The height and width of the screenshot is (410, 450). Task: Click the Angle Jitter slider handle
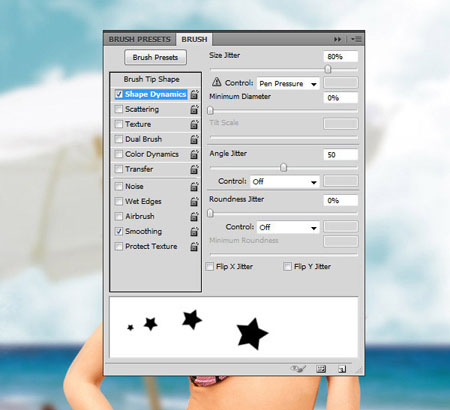tap(283, 167)
